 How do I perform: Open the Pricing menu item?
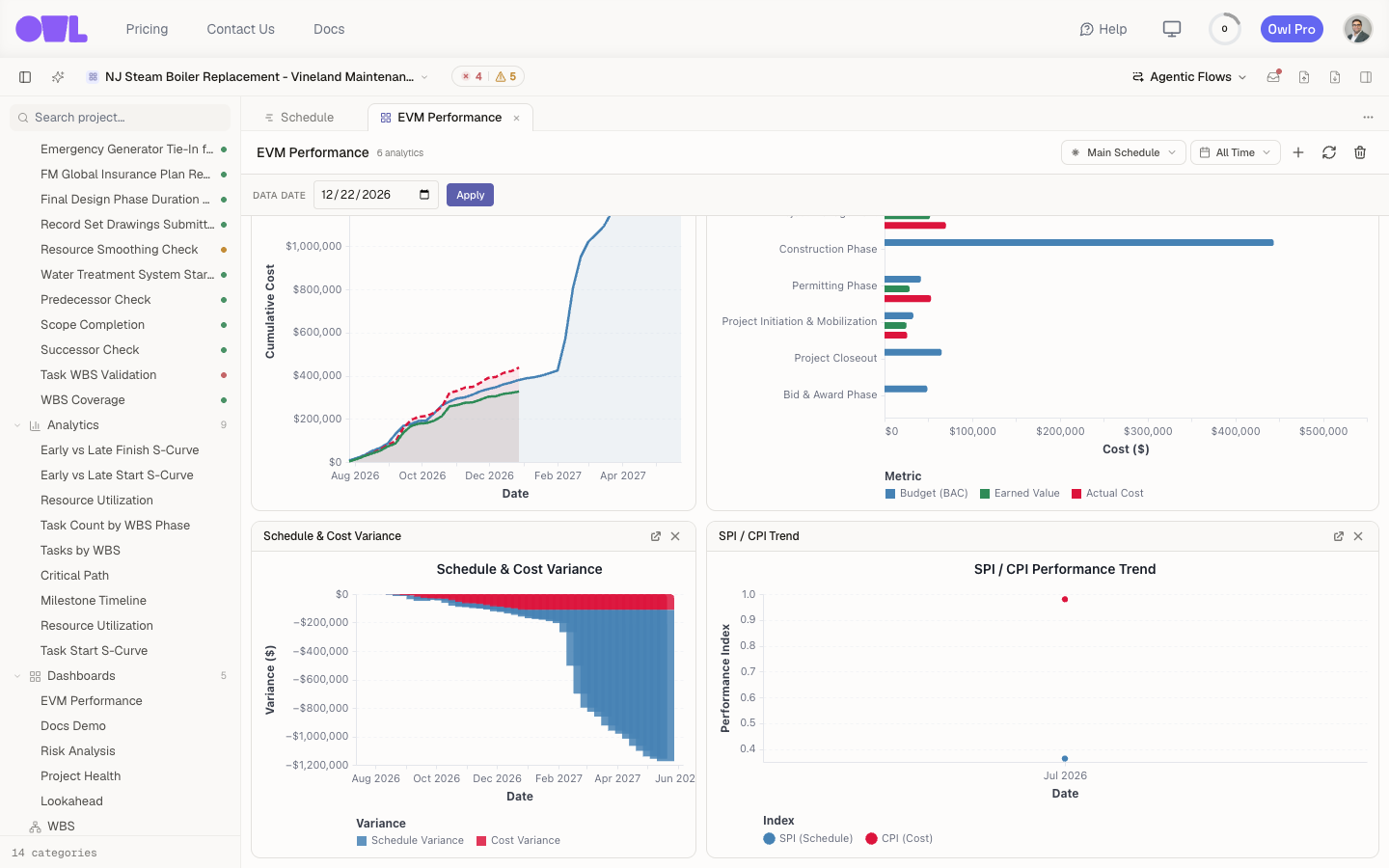point(147,29)
